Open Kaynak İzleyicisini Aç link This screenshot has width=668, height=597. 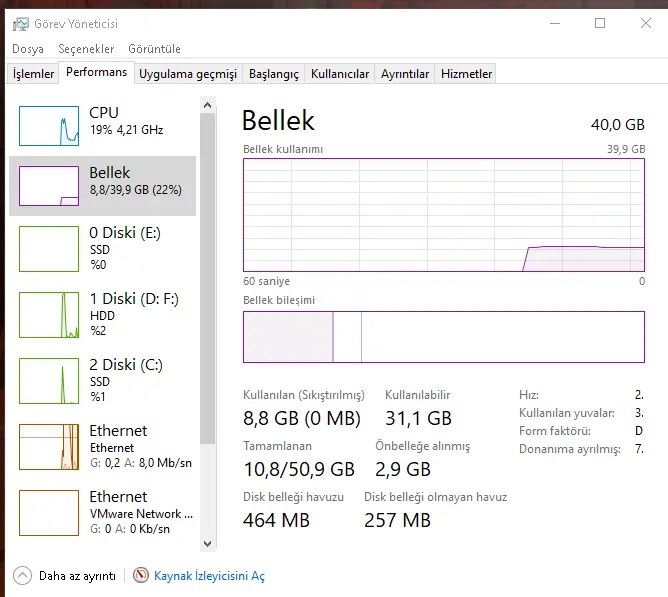(209, 576)
